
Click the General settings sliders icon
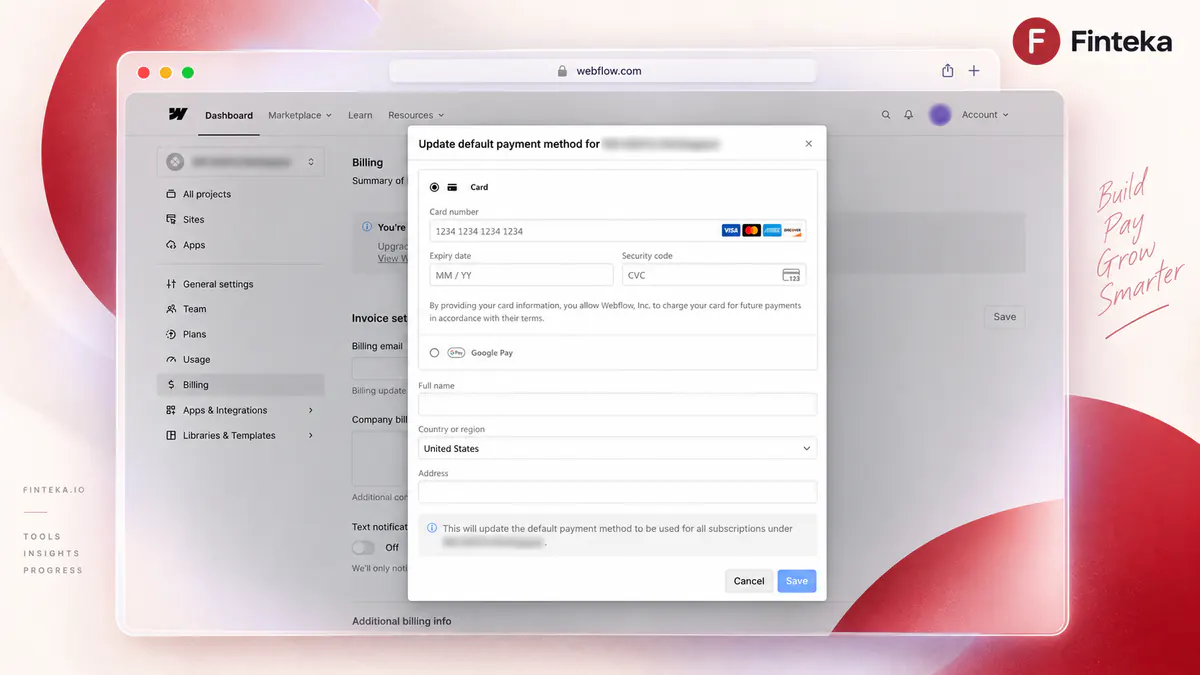[172, 284]
